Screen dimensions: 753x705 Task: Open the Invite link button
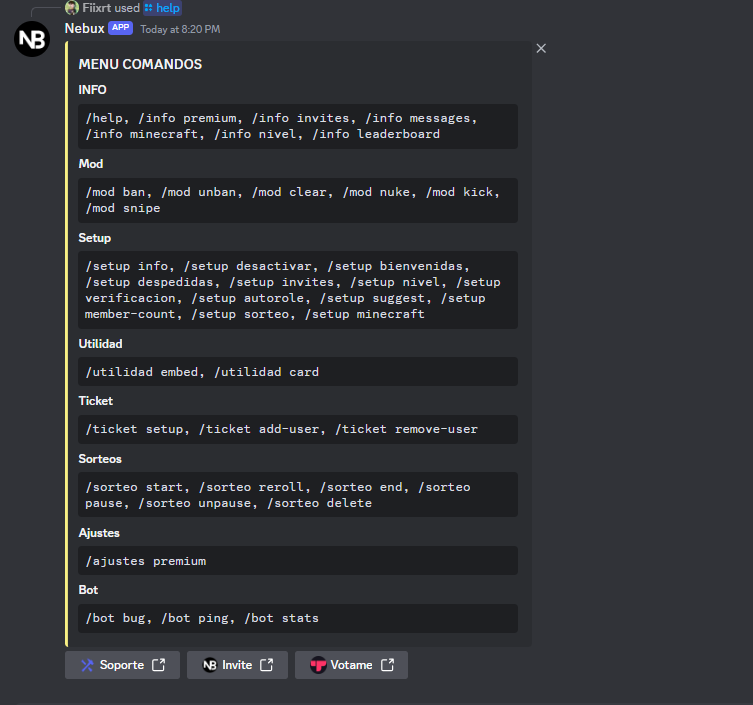click(237, 665)
